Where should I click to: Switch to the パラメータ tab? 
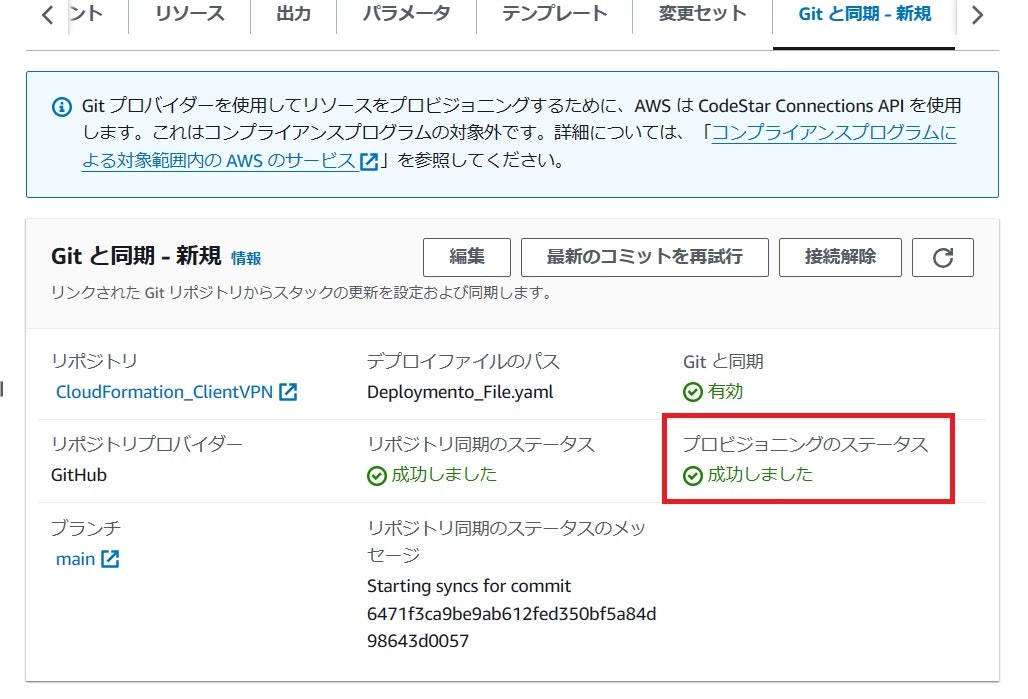point(406,14)
